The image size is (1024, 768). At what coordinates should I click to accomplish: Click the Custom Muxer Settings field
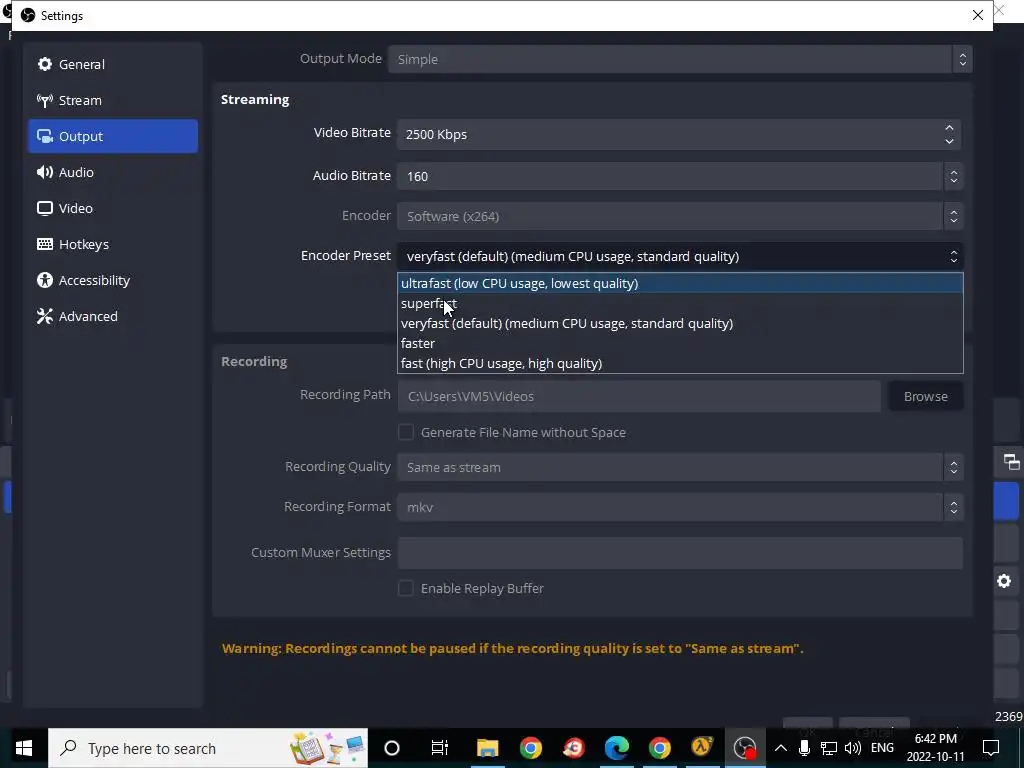680,552
